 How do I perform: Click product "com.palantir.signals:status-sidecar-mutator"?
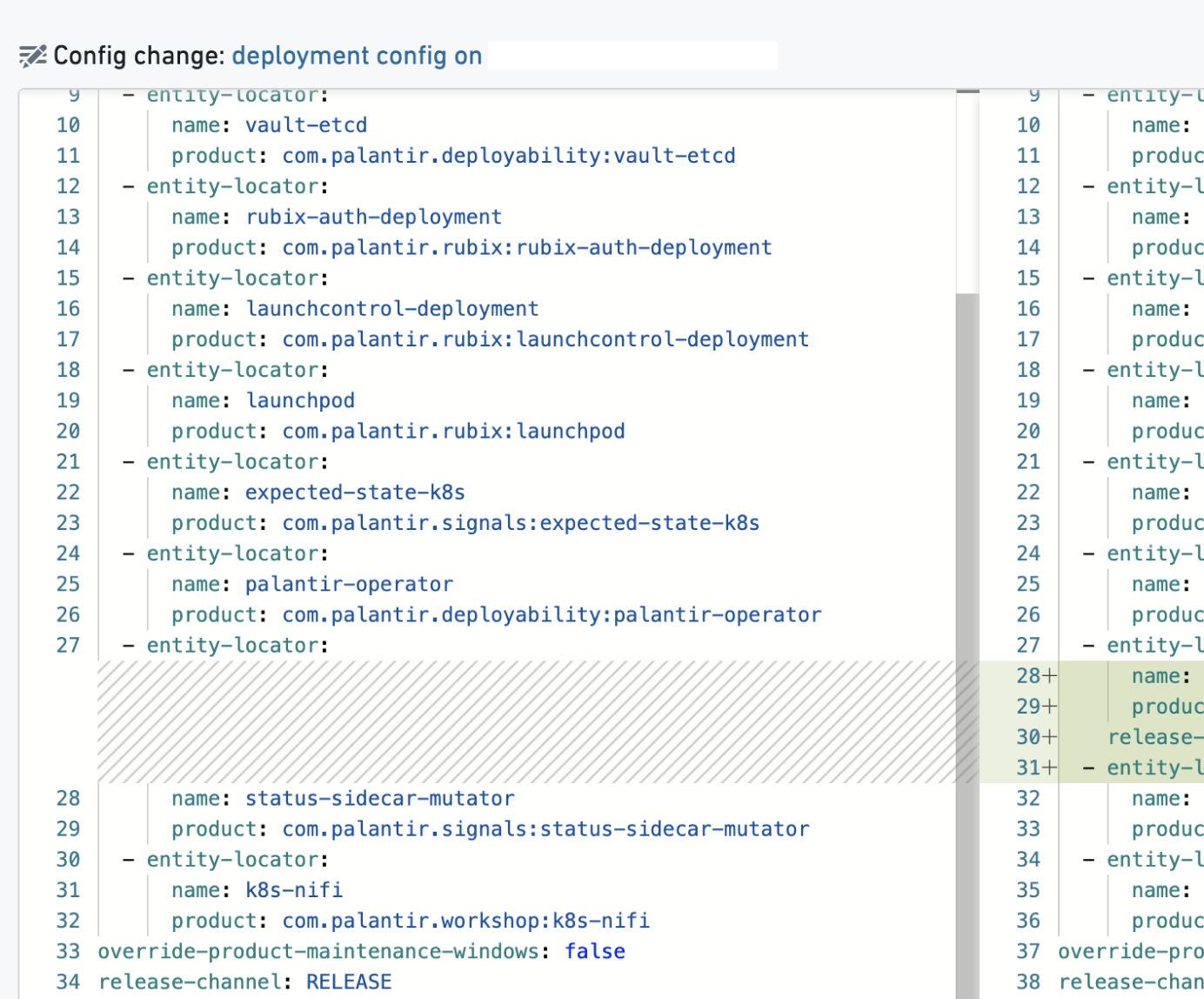click(545, 829)
